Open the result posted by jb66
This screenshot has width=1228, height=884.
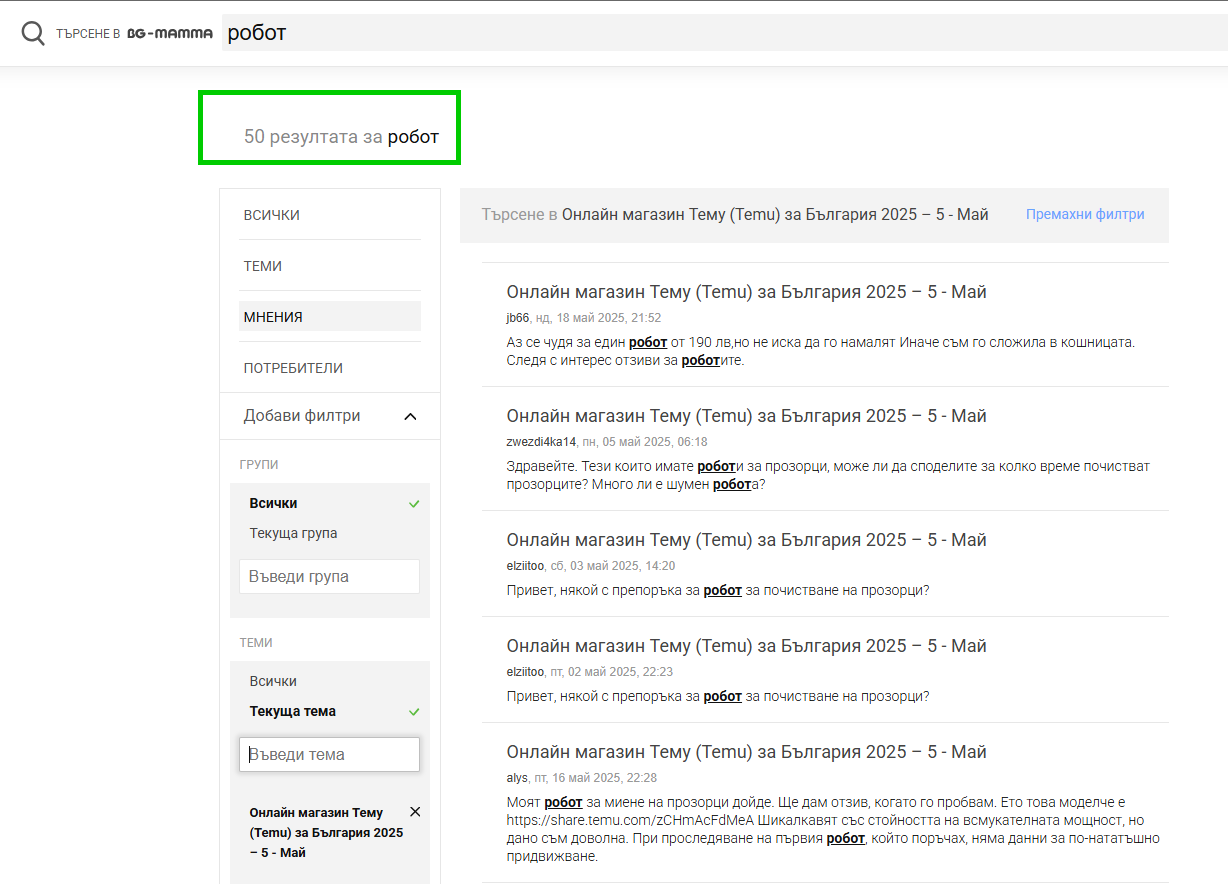(x=746, y=292)
